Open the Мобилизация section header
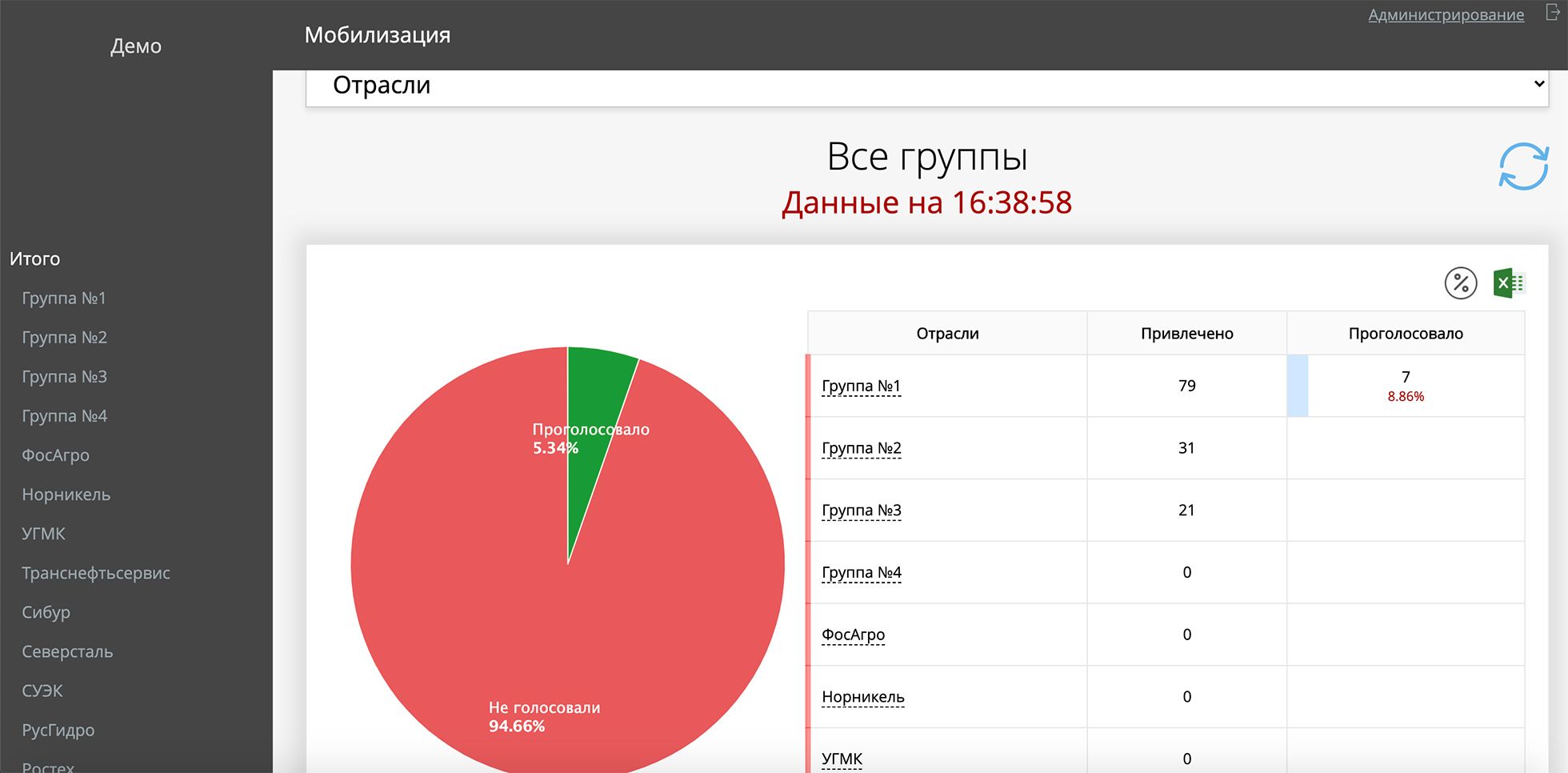 [377, 34]
